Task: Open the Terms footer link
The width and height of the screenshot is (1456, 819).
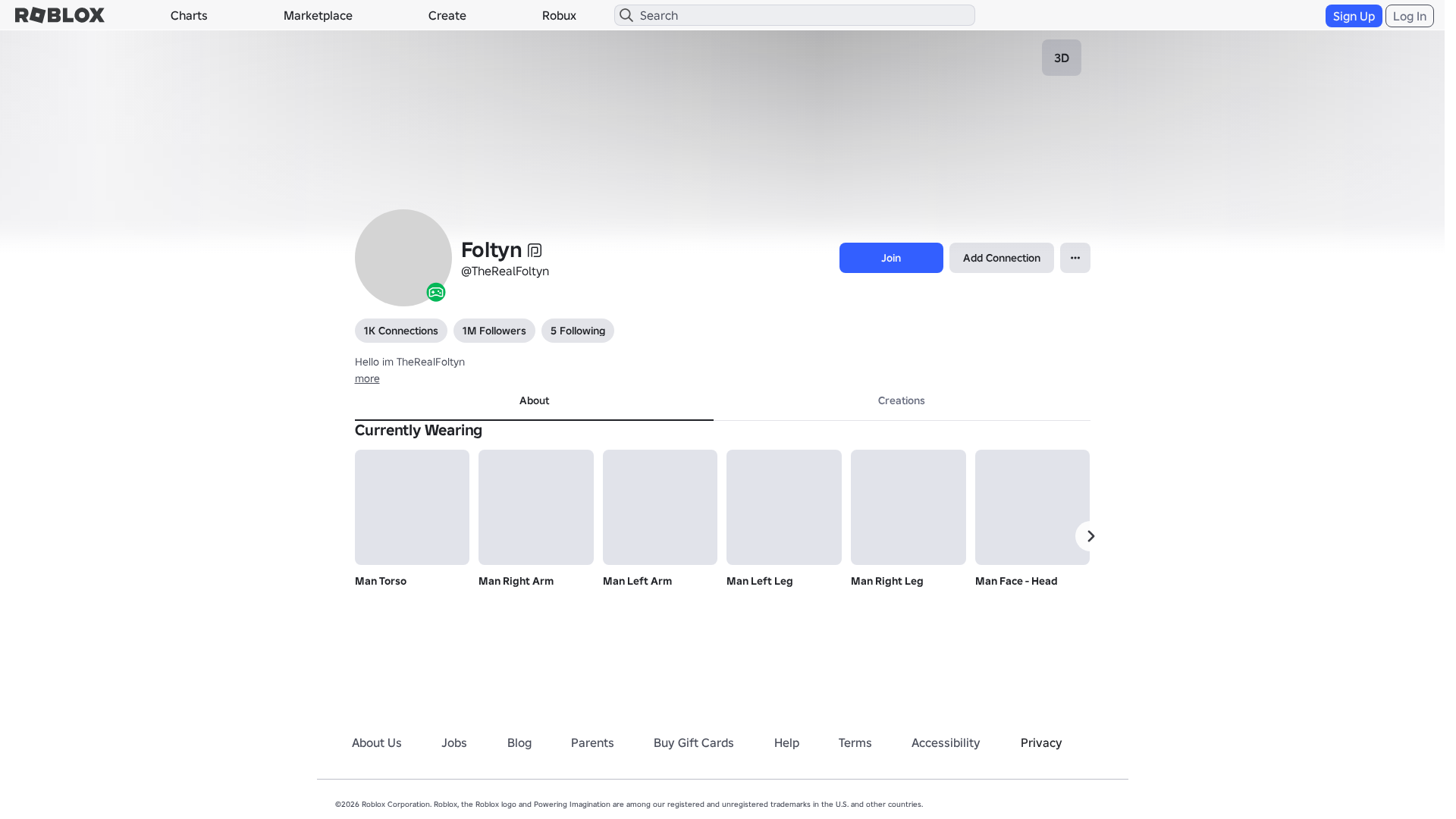Action: tap(855, 742)
